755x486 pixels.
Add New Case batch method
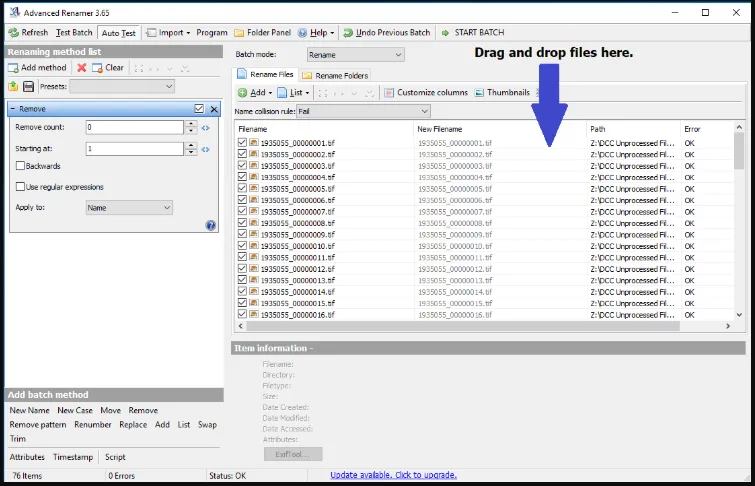tap(75, 410)
